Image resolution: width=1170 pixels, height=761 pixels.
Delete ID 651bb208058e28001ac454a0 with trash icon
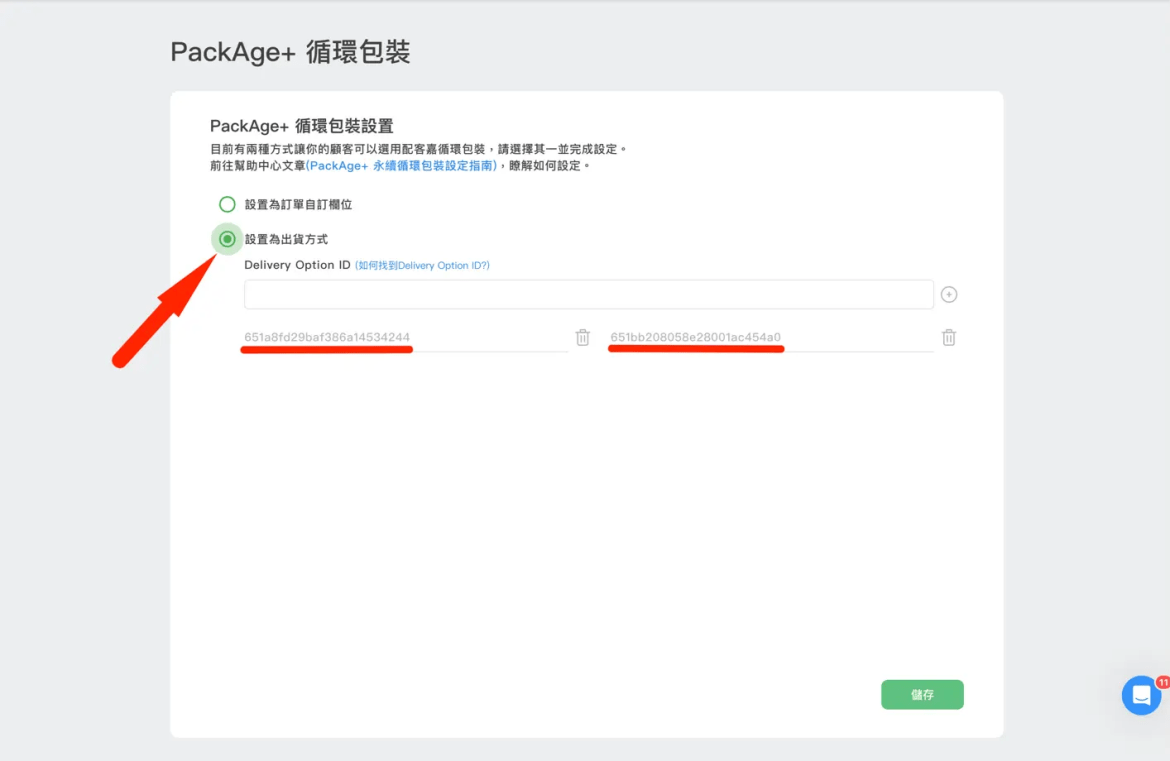pos(948,337)
